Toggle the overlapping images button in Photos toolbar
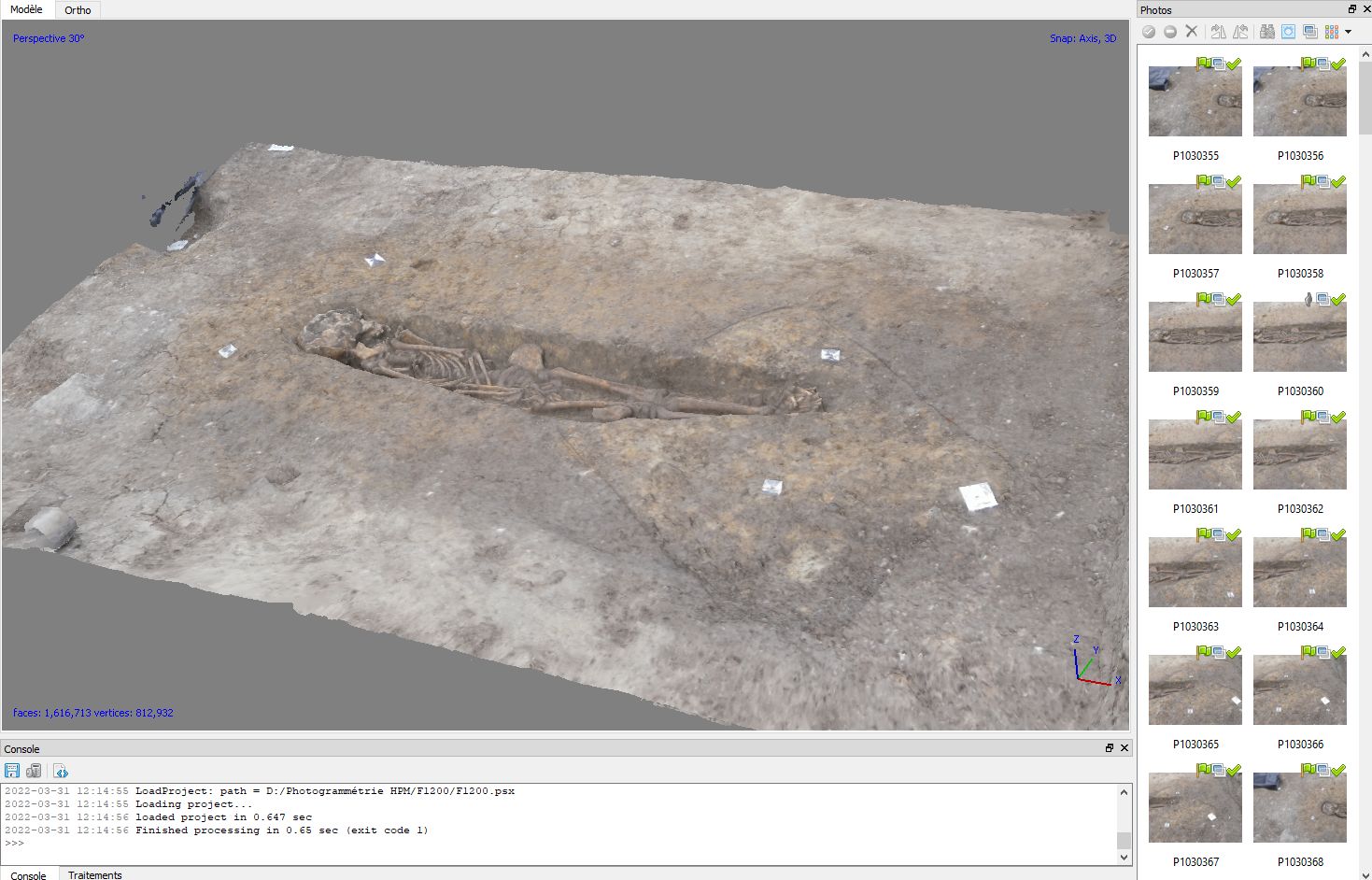This screenshot has height=880, width=1372. click(x=1310, y=32)
